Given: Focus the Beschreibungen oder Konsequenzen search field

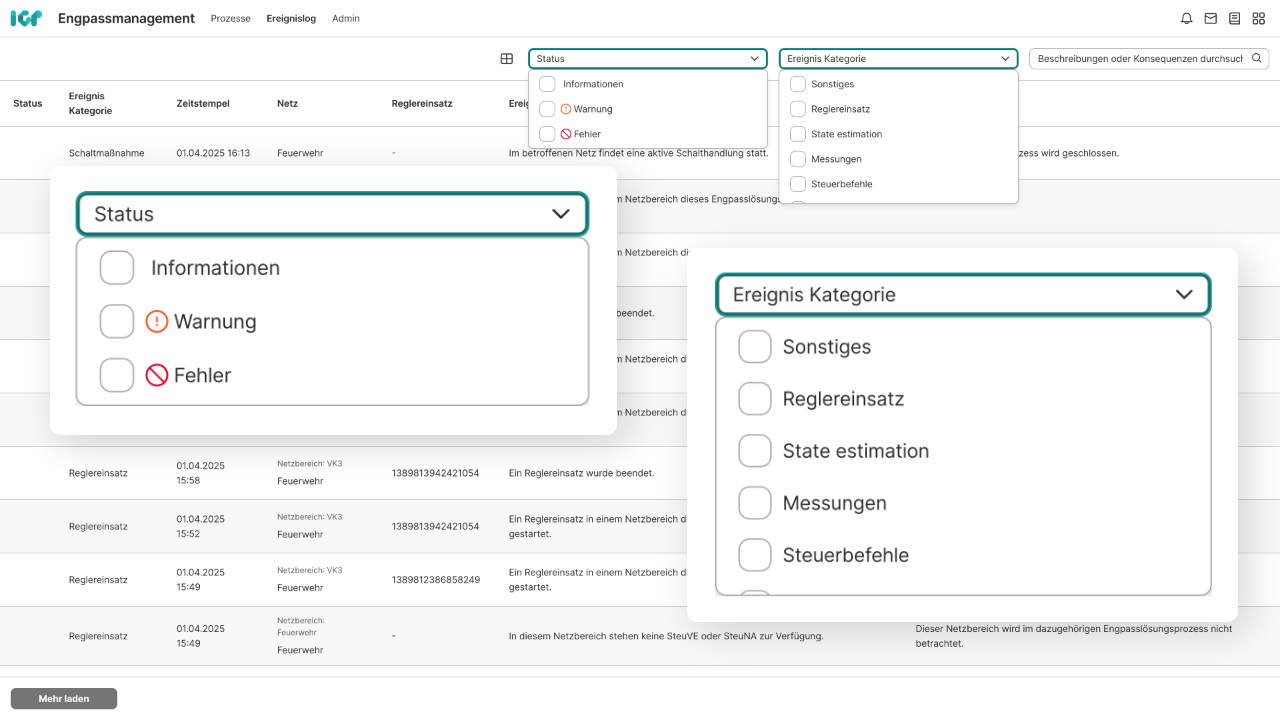Looking at the screenshot, I should click(x=1139, y=59).
